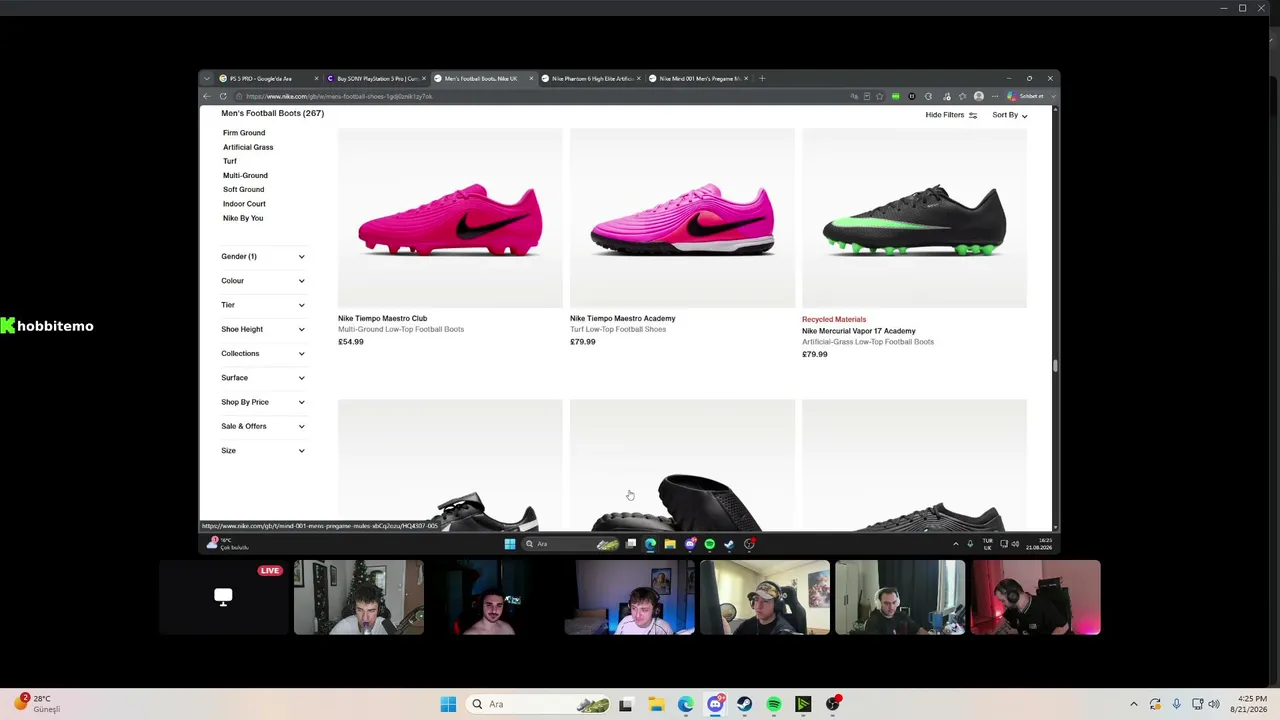The image size is (1280, 720).
Task: Open the Nike By You category
Action: pyautogui.click(x=243, y=218)
